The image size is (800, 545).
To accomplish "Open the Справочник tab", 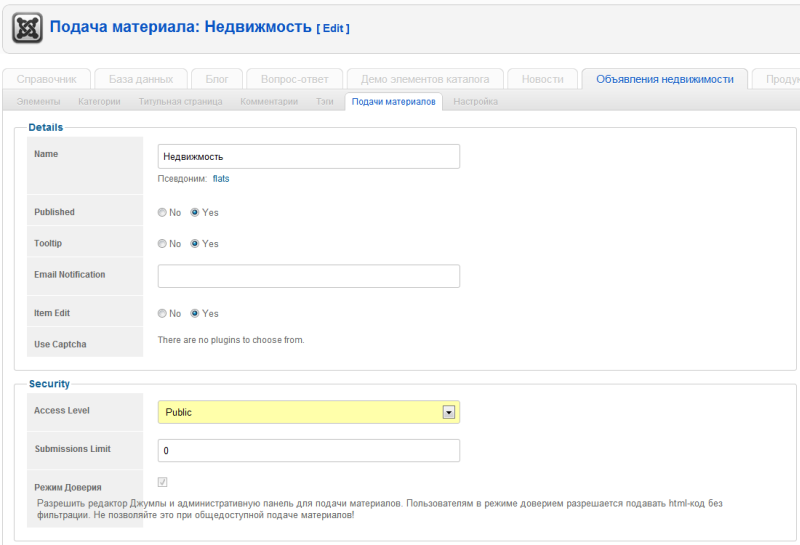I will [47, 79].
